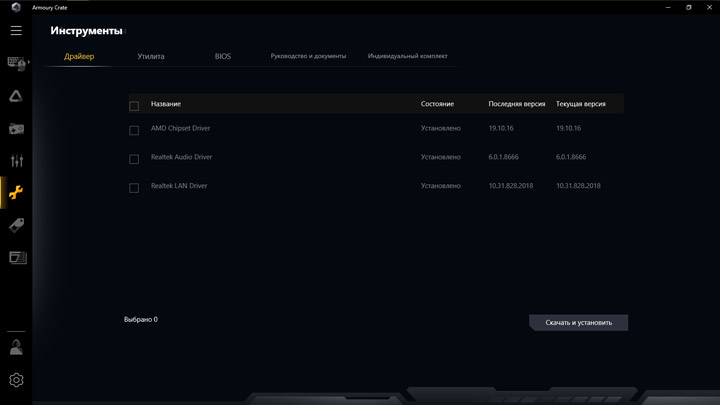
Task: Switch to the Драйвер tab
Action: 79,56
